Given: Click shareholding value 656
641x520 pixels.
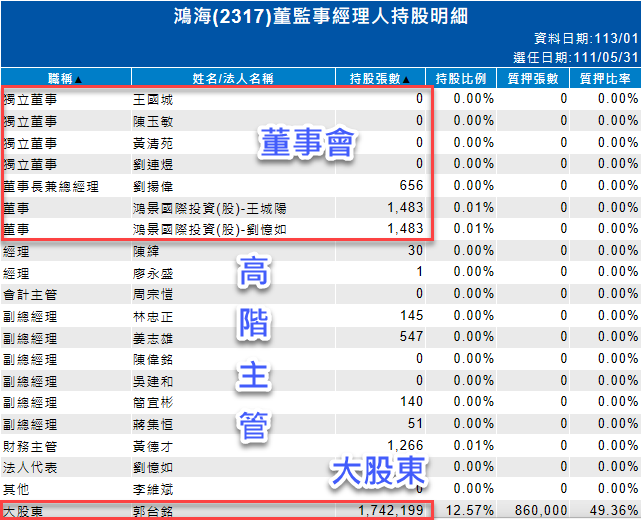Looking at the screenshot, I should pos(411,185).
